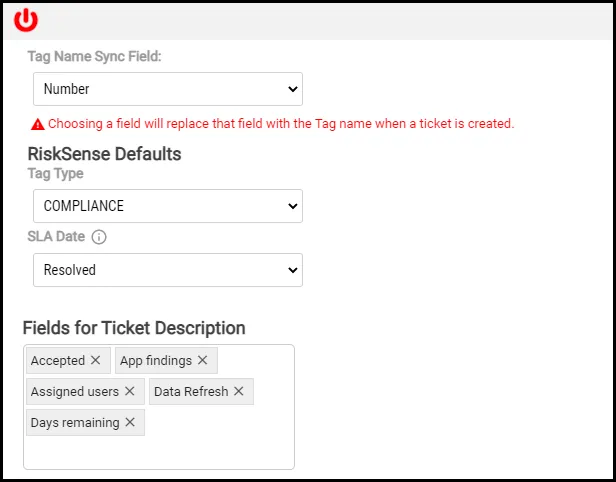Click the Fields for Ticket Description heading
The height and width of the screenshot is (482, 616).
pyautogui.click(x=134, y=328)
